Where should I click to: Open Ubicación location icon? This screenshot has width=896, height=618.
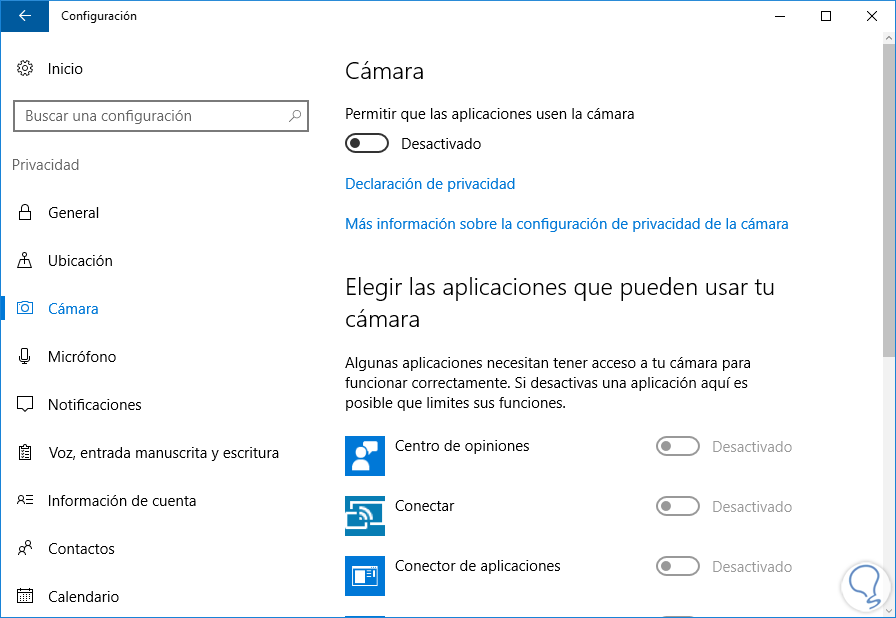(26, 261)
